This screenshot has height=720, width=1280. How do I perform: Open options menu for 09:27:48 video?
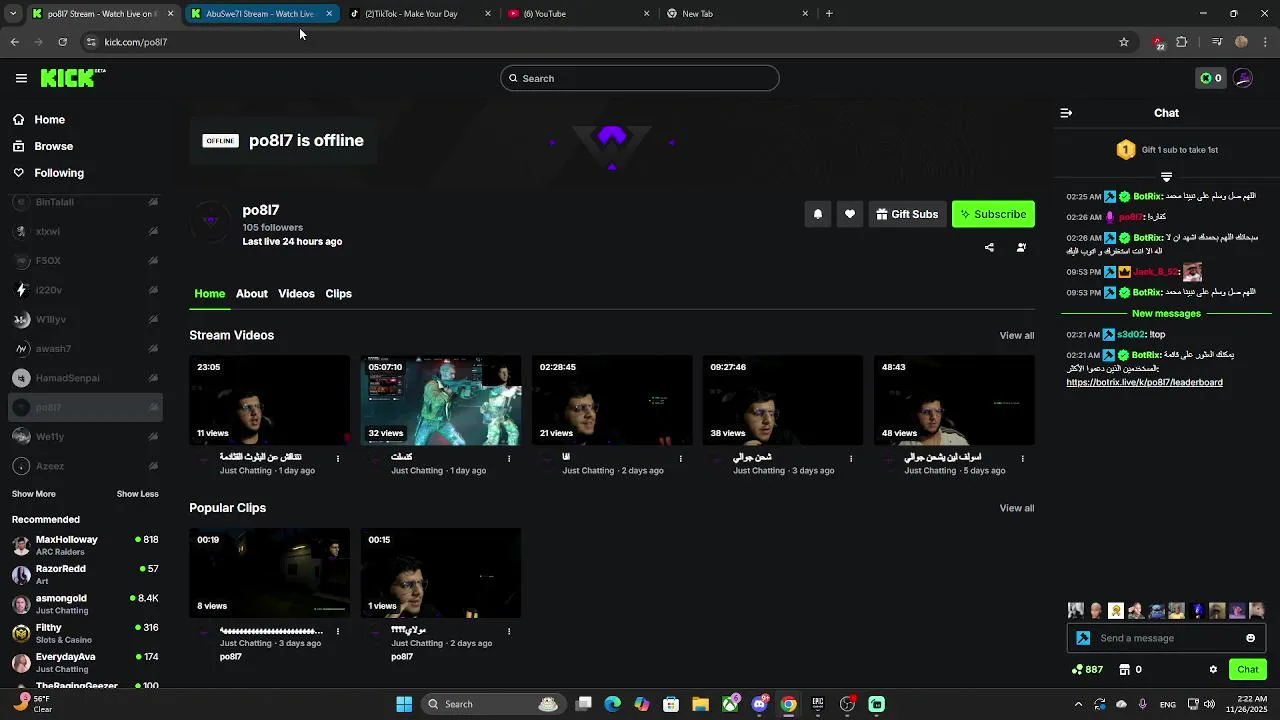[x=851, y=459]
